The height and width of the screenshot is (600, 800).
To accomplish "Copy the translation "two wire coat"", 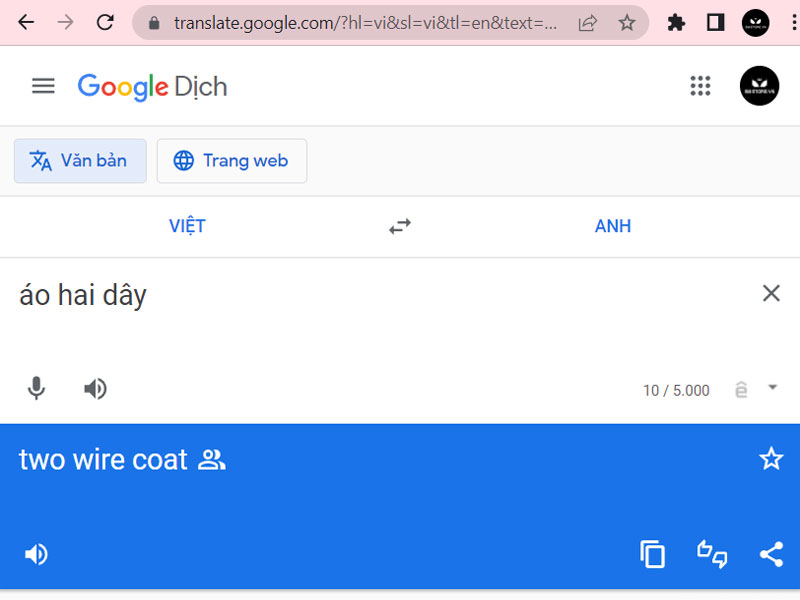I will tap(653, 554).
